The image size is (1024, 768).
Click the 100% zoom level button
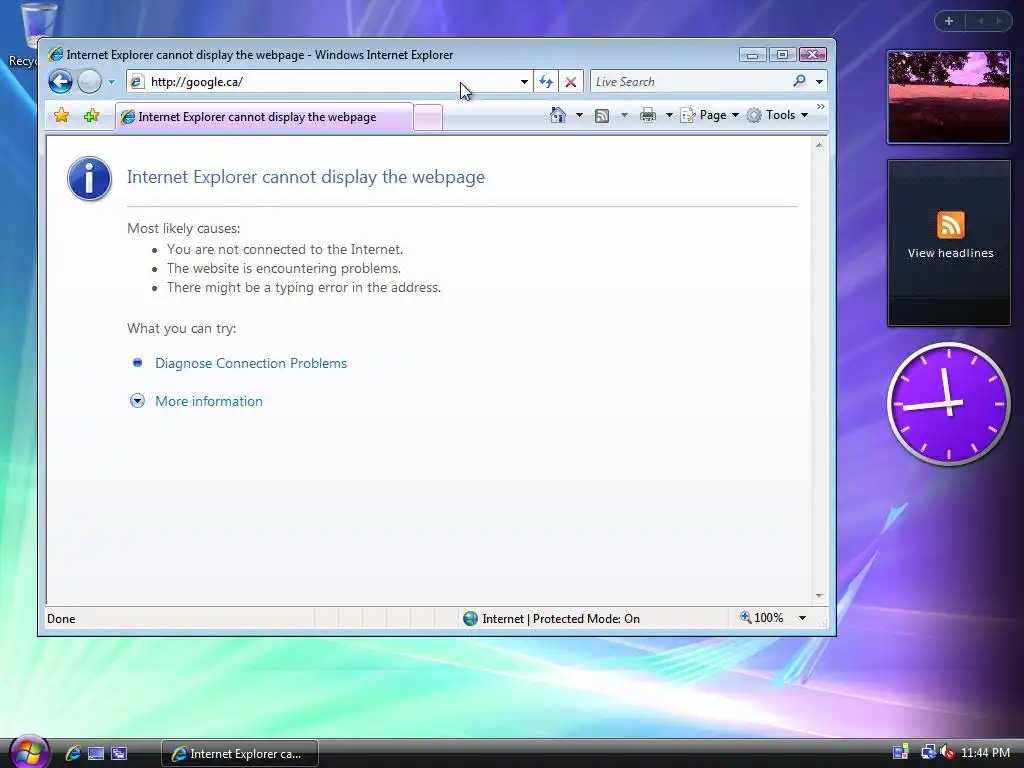(761, 618)
